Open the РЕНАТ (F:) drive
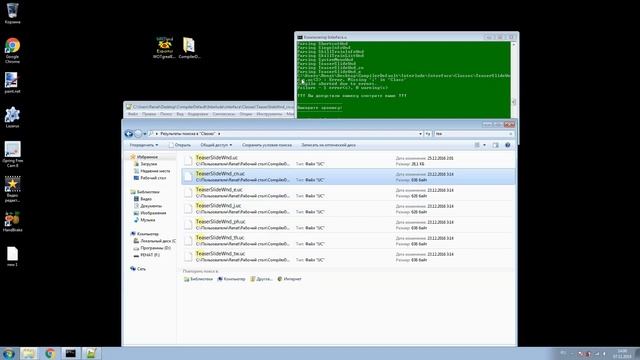The image size is (640, 360). pos(147,255)
